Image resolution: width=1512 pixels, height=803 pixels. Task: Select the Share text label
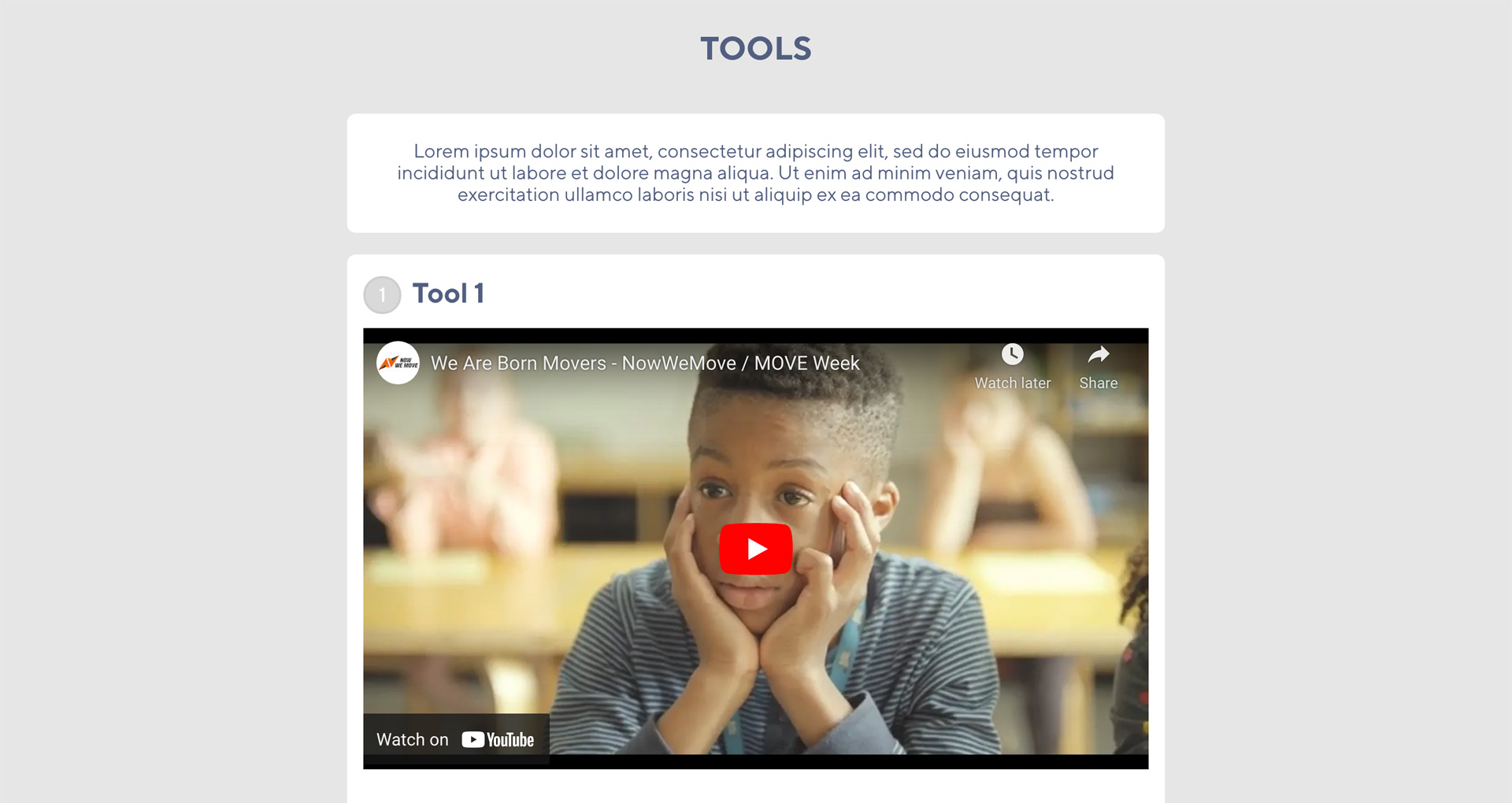(x=1098, y=383)
